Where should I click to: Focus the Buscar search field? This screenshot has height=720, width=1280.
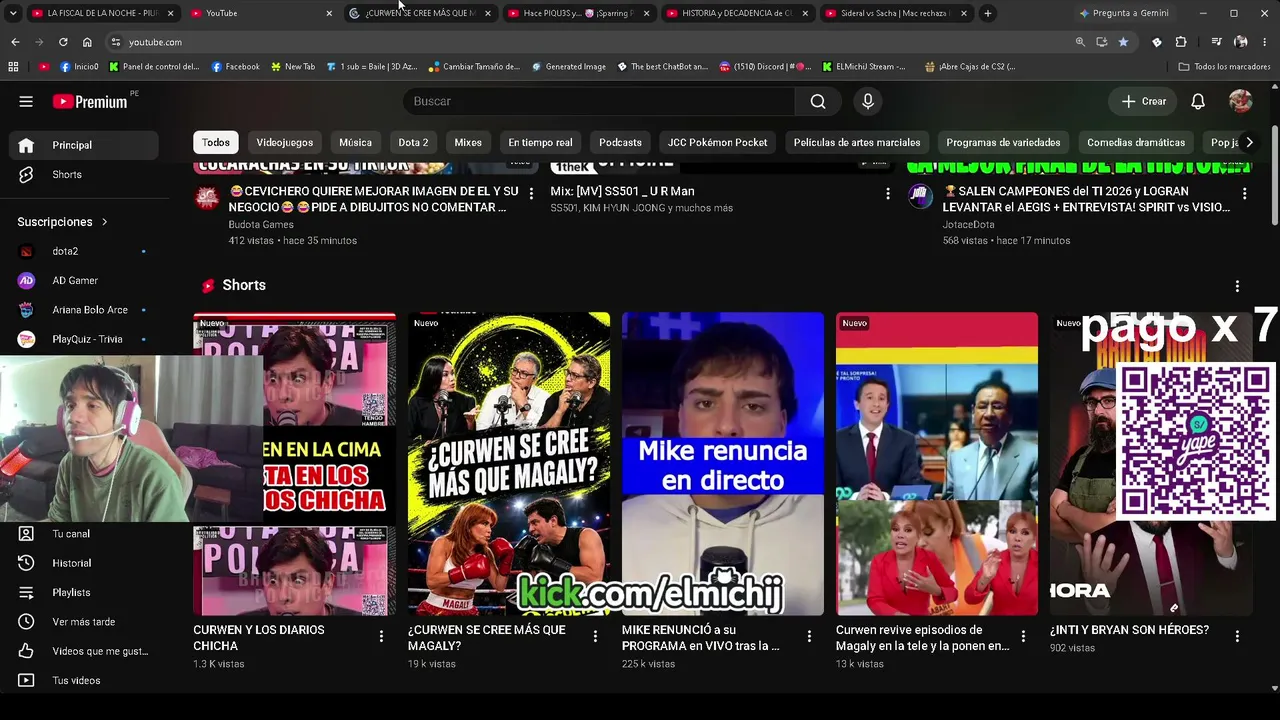598,101
